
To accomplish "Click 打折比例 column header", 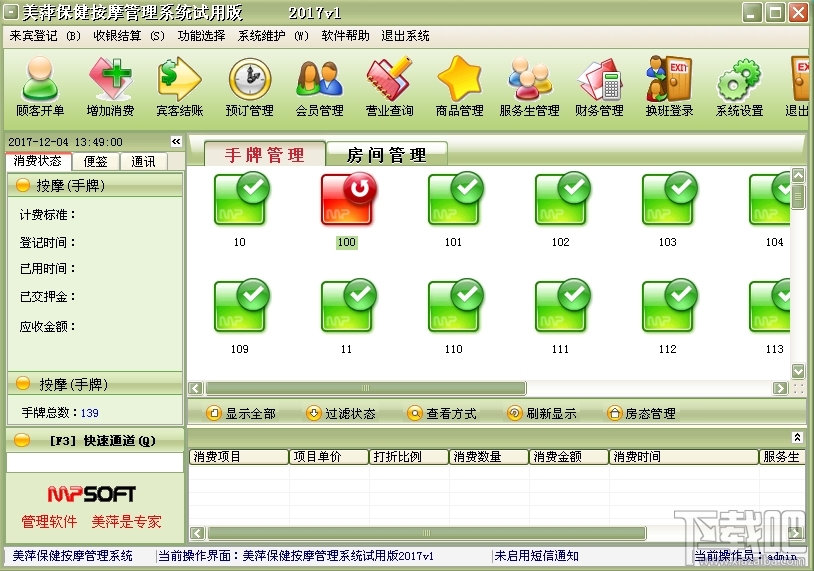I will click(x=409, y=457).
